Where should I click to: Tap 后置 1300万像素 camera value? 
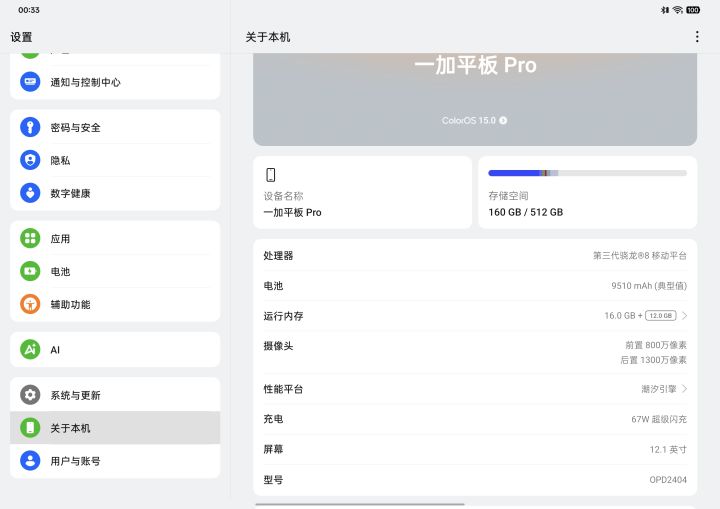653,360
